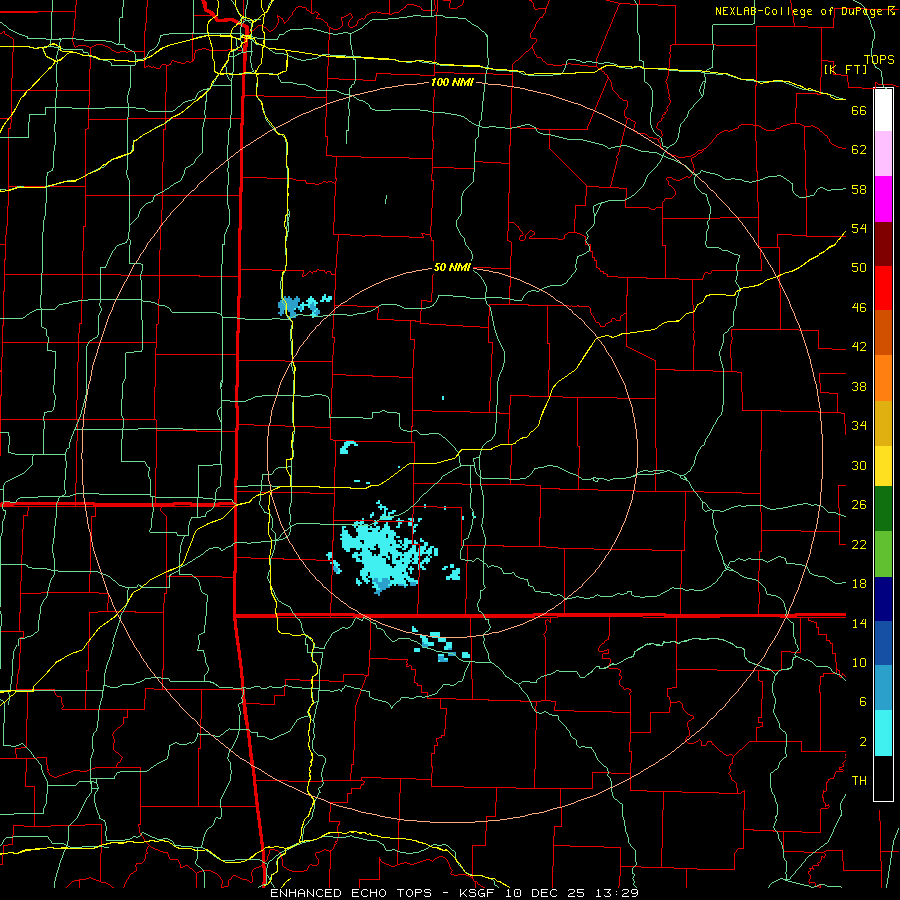The height and width of the screenshot is (900, 900).
Task: Click the light blue 6-10 kft swatch
Action: [x=883, y=688]
